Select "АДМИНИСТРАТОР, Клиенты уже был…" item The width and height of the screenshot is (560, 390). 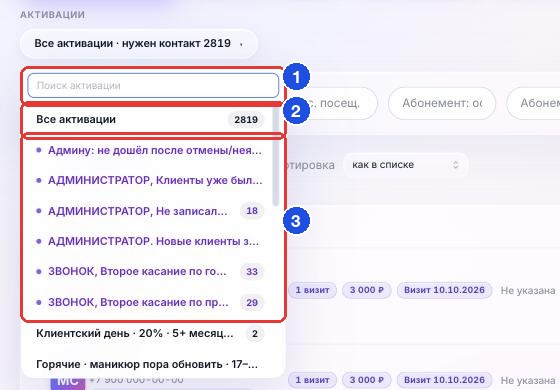(x=150, y=181)
